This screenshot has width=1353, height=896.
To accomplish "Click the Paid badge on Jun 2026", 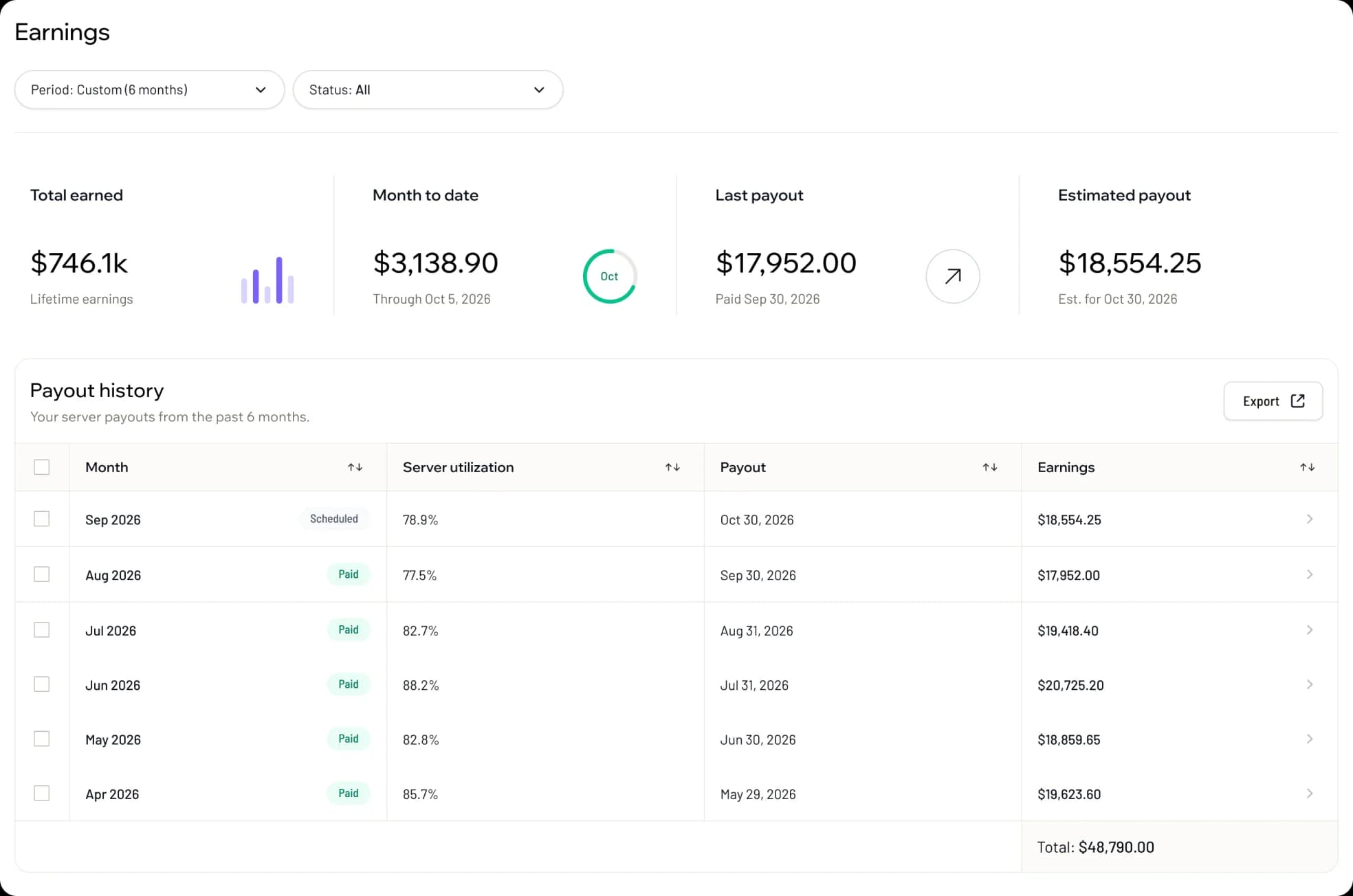I will [x=349, y=684].
